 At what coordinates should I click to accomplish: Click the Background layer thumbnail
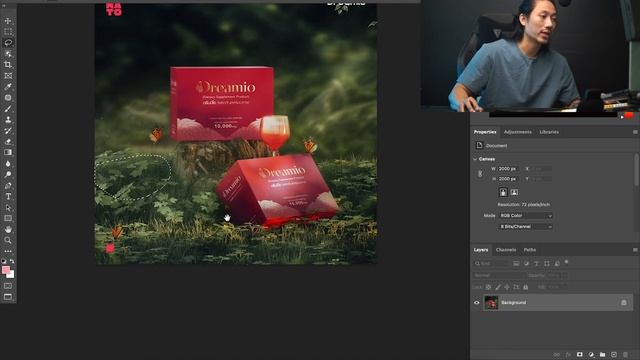click(x=491, y=302)
